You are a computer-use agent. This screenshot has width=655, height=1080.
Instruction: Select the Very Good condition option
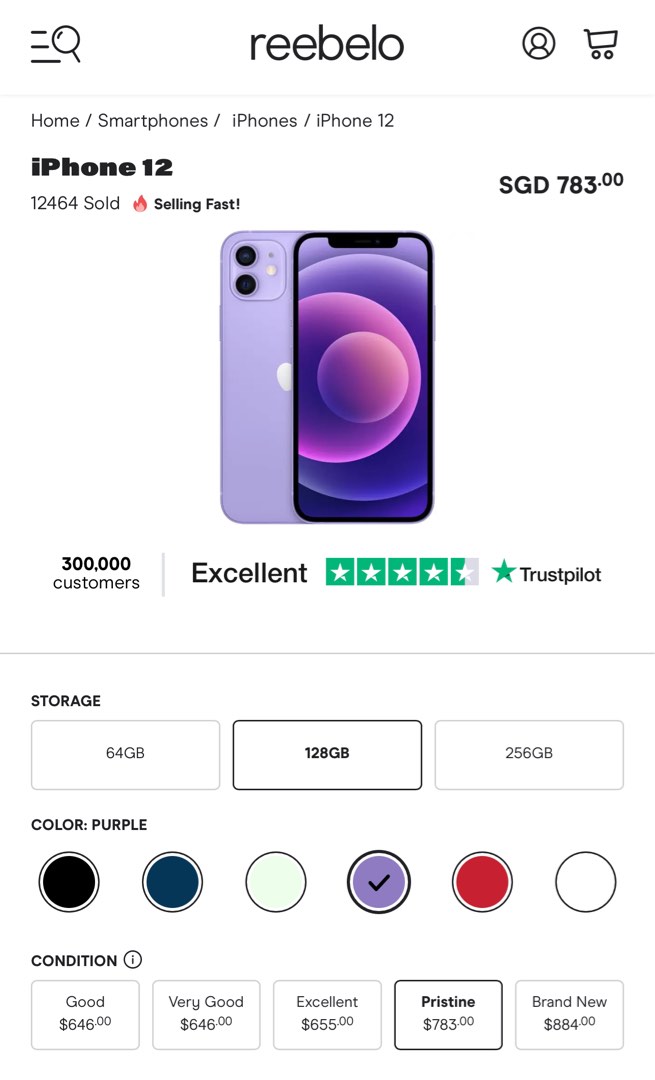(x=206, y=1014)
